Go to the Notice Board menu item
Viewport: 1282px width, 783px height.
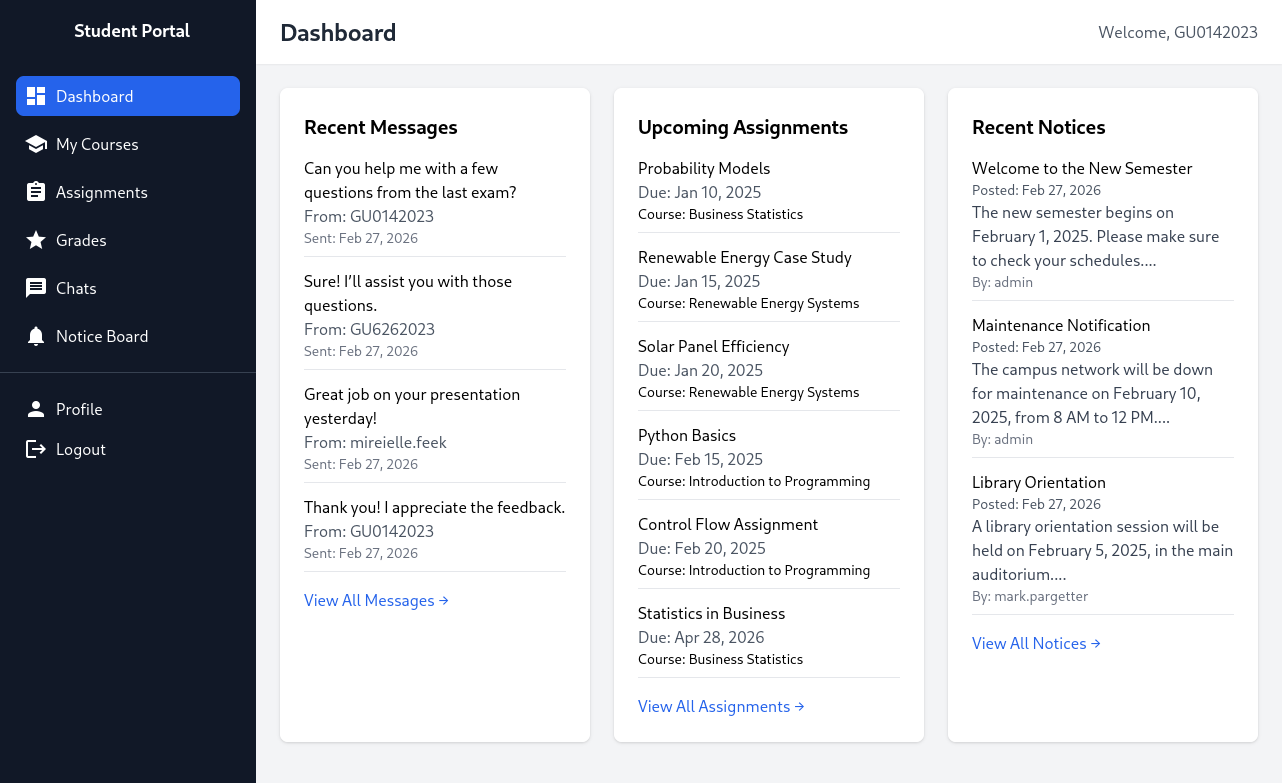(x=102, y=336)
